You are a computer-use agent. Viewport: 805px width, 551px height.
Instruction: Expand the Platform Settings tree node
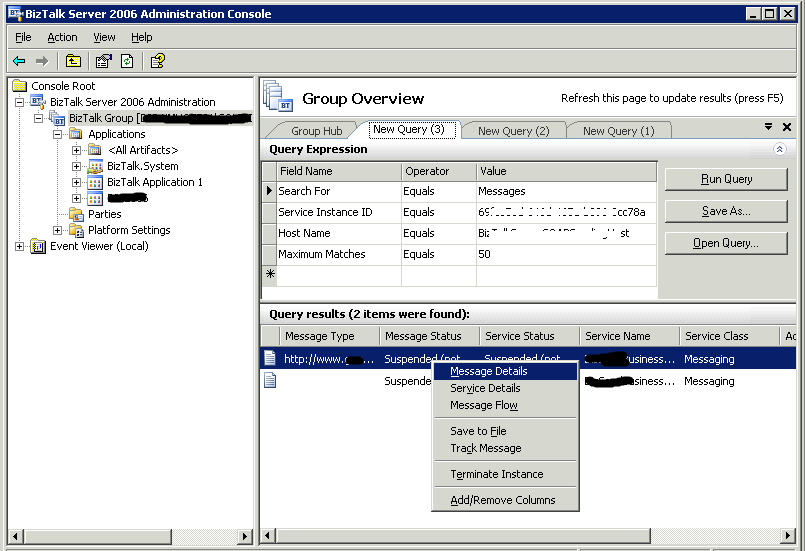click(x=58, y=231)
